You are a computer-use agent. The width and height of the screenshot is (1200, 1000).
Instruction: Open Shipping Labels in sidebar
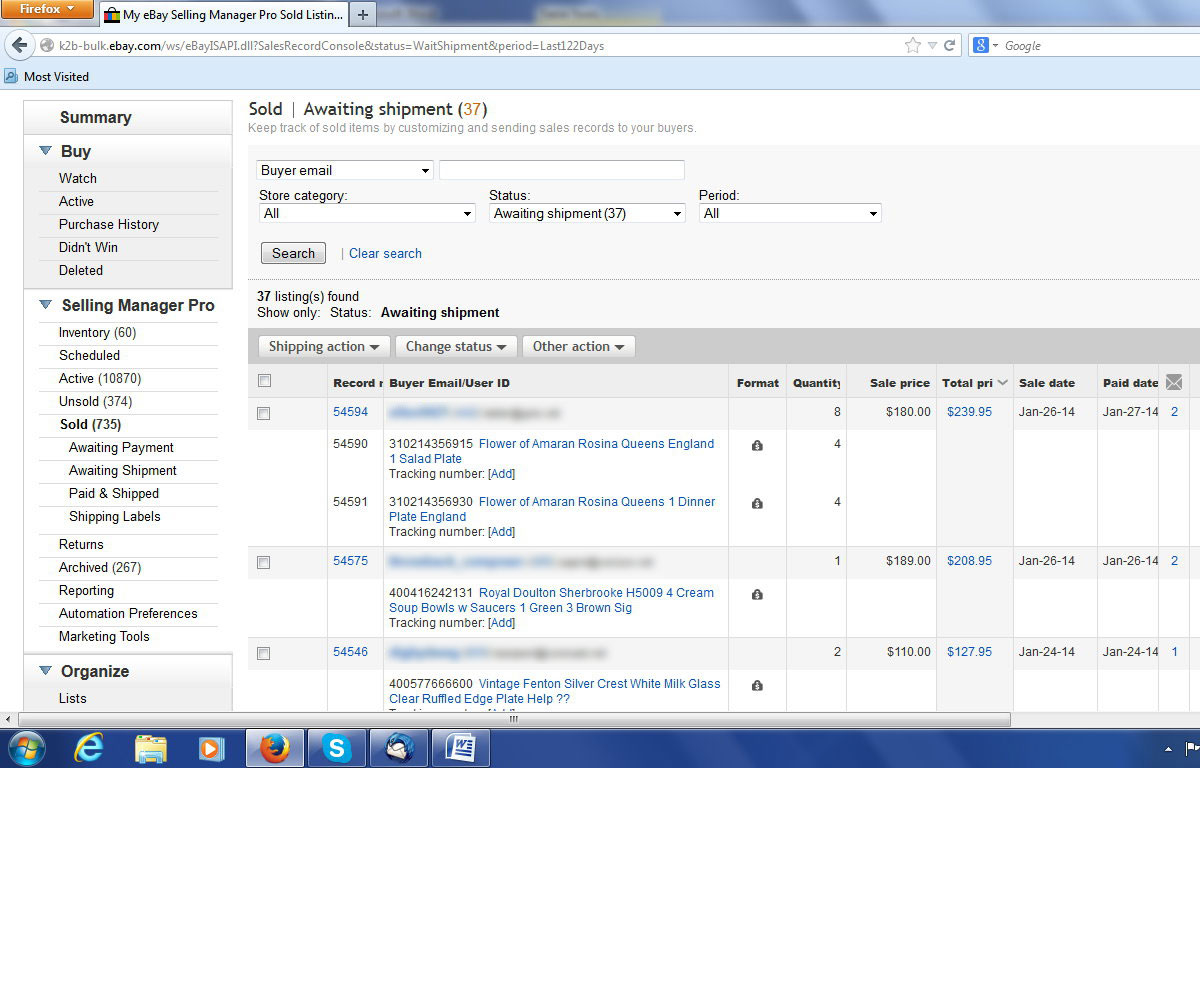pyautogui.click(x=115, y=516)
